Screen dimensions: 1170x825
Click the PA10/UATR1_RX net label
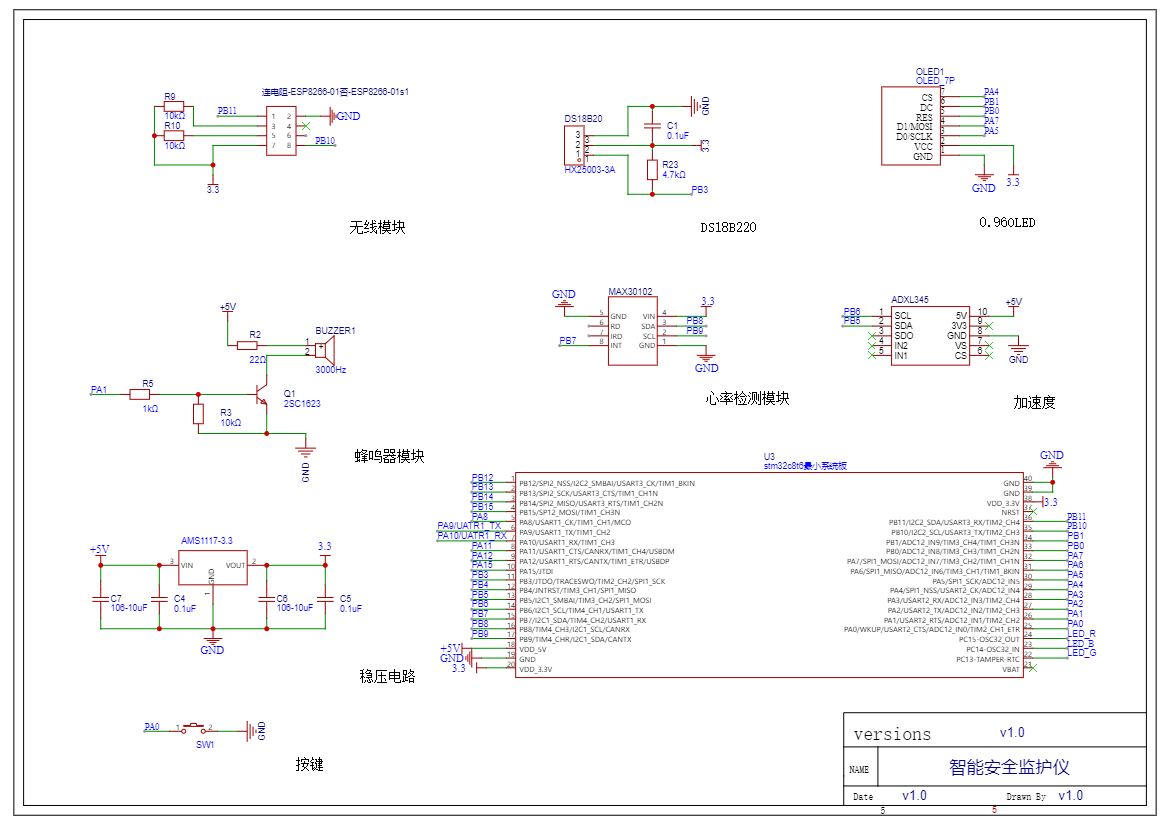[472, 536]
